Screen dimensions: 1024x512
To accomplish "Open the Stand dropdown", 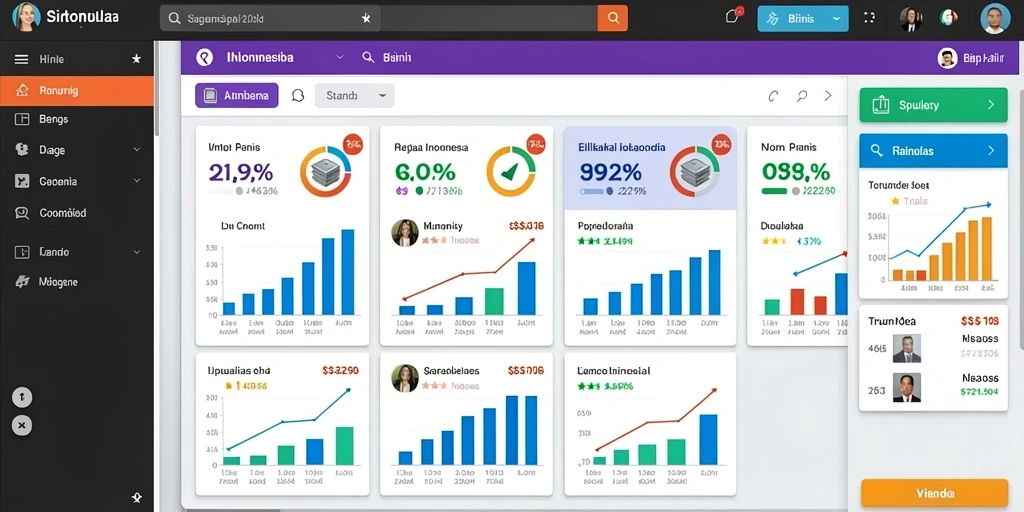I will (x=355, y=95).
